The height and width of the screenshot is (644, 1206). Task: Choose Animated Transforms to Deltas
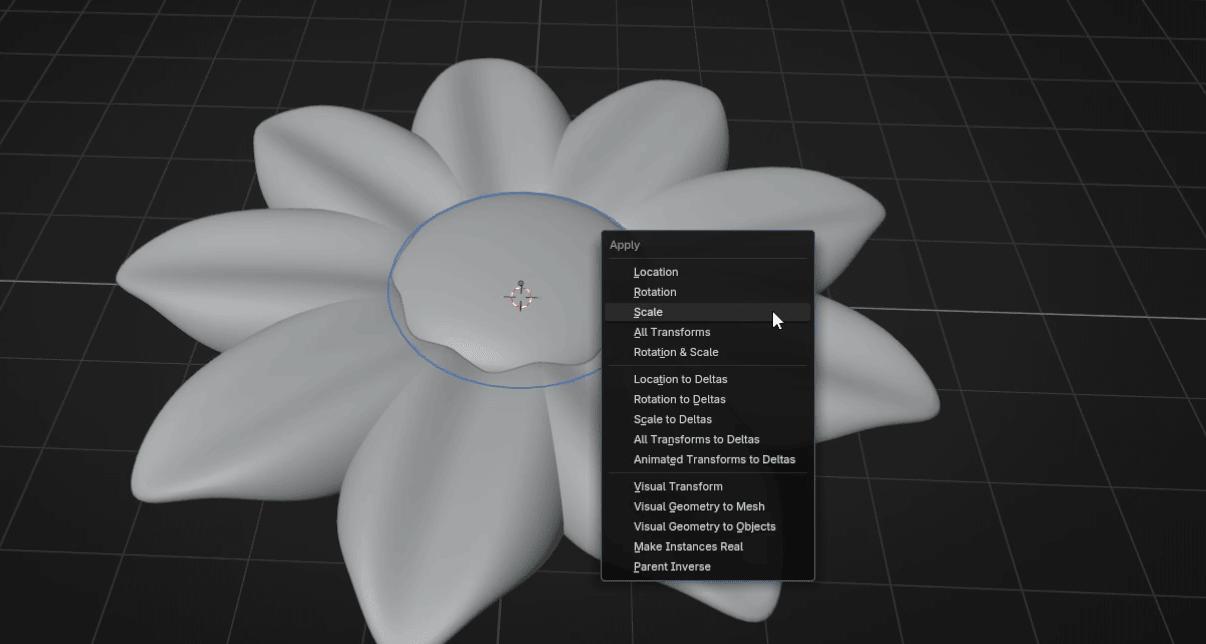tap(714, 459)
